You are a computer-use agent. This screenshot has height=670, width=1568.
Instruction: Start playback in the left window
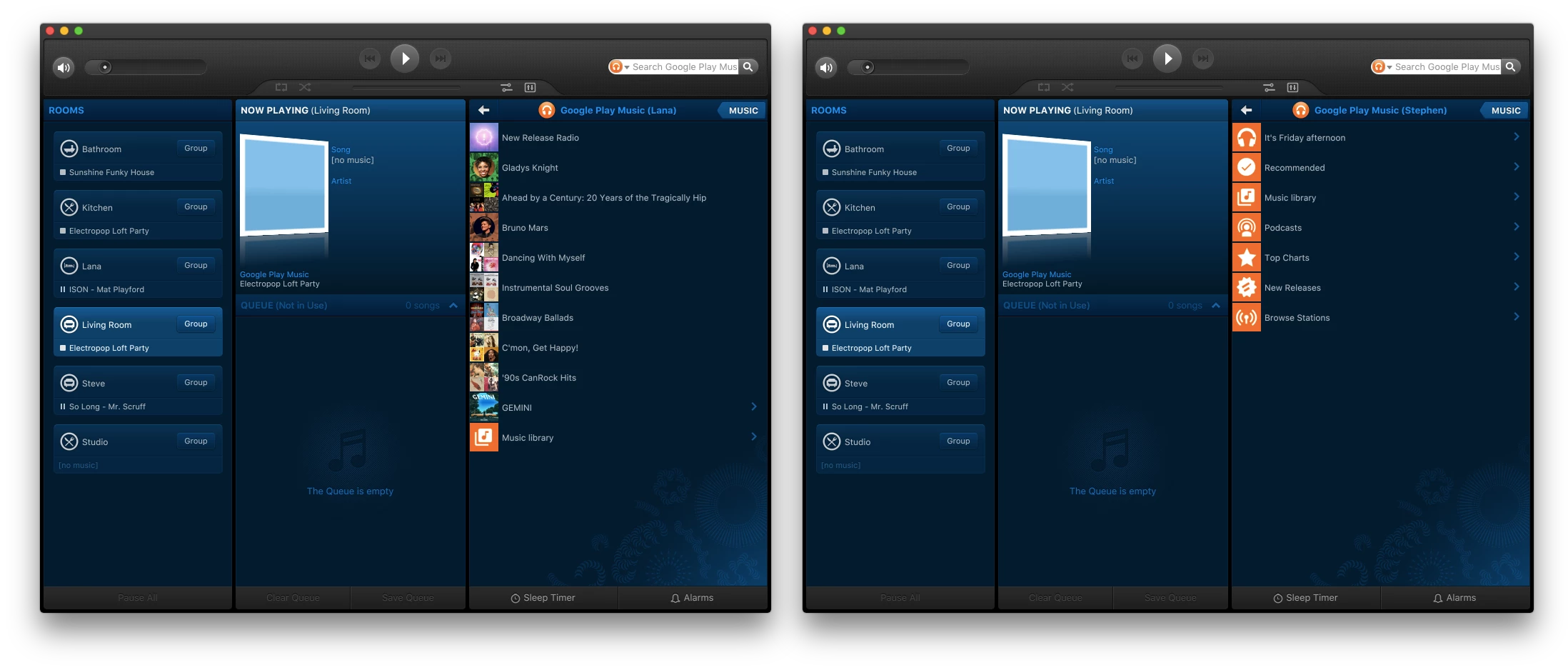(x=405, y=59)
